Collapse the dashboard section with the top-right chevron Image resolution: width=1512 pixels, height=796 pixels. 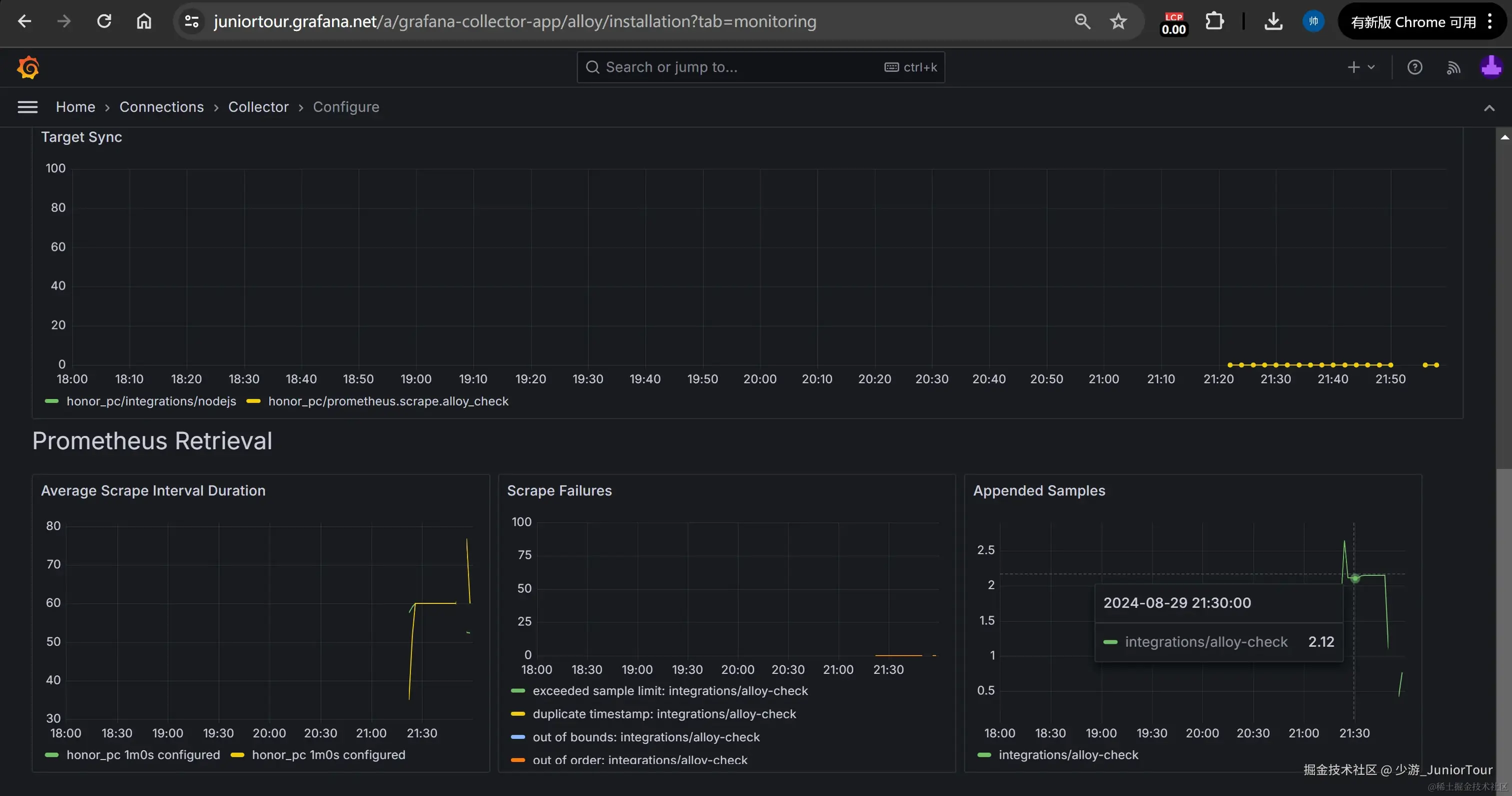click(1489, 107)
